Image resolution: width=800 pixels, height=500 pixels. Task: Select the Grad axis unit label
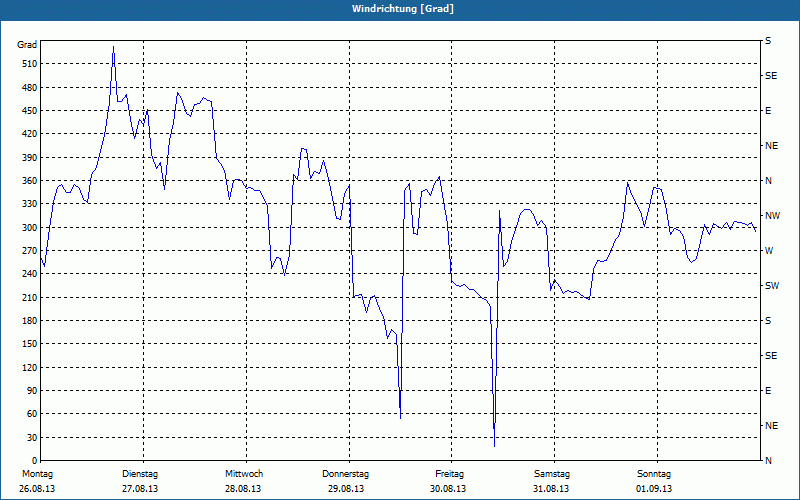[x=27, y=45]
